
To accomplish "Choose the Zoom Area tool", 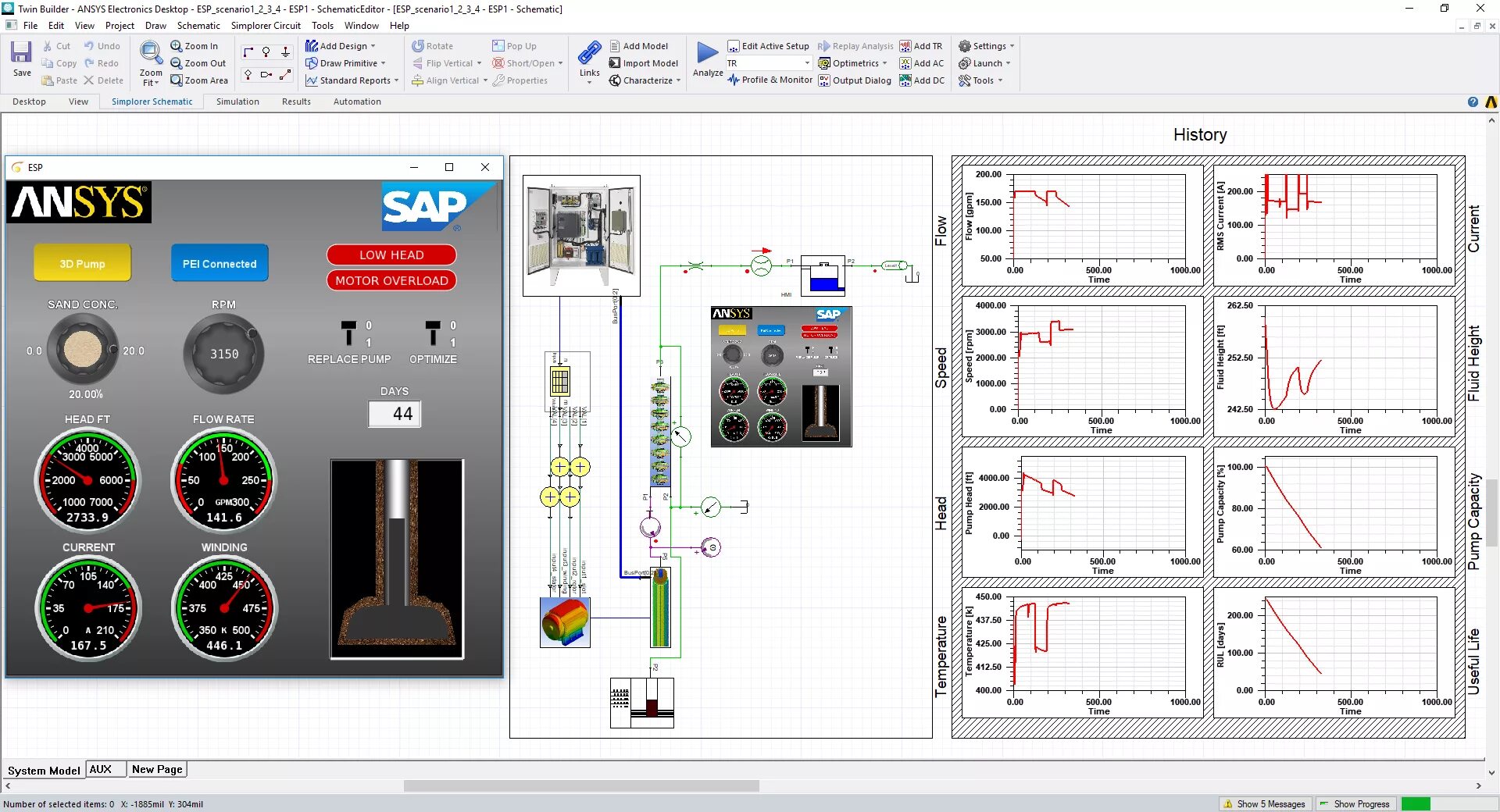I will click(199, 80).
